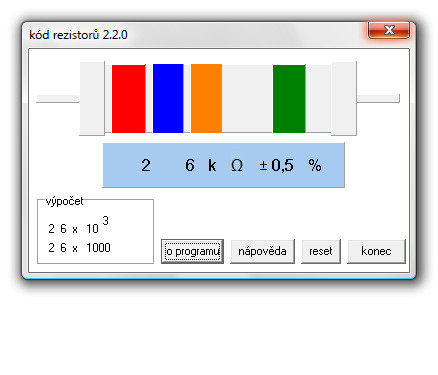
Task: Click digit 2 in the blue result panel
Action: (146, 165)
